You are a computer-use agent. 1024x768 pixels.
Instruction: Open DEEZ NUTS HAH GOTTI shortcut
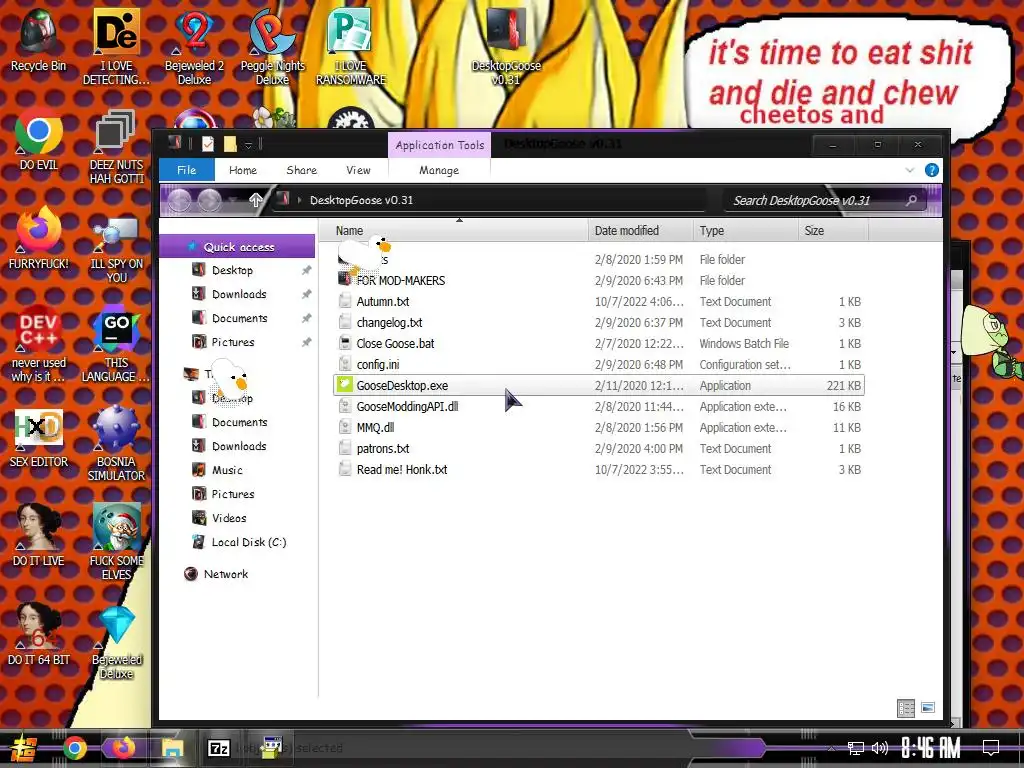[x=116, y=146]
